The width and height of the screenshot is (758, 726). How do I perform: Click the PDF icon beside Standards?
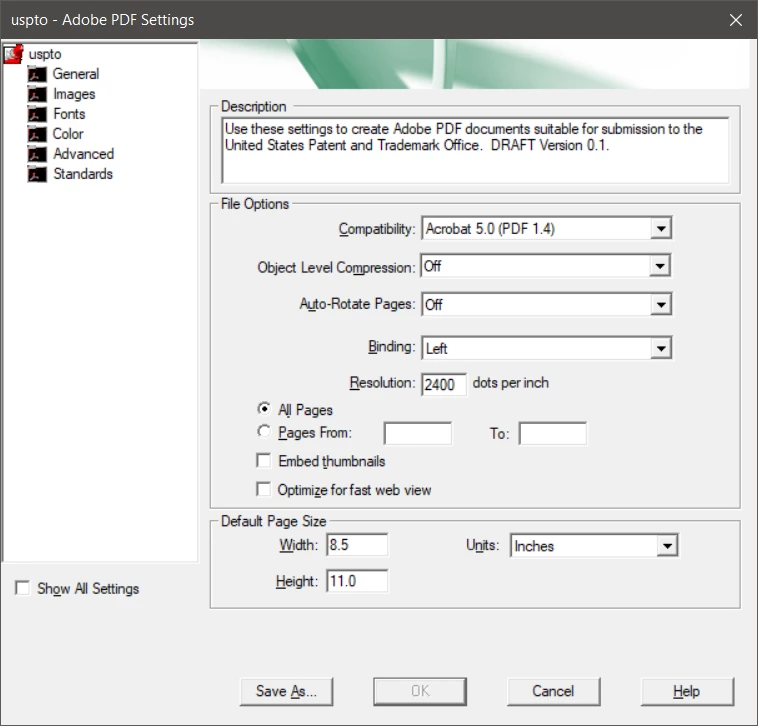(37, 174)
